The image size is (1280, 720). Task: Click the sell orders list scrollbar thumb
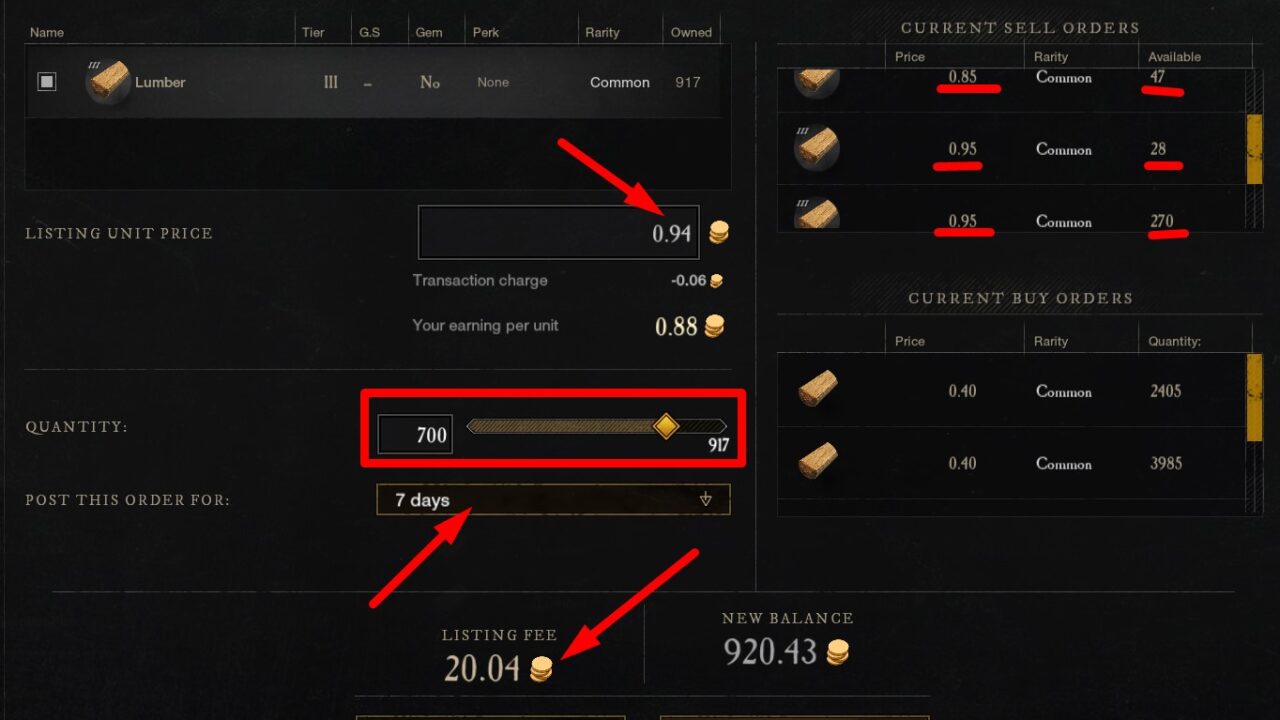(1254, 149)
